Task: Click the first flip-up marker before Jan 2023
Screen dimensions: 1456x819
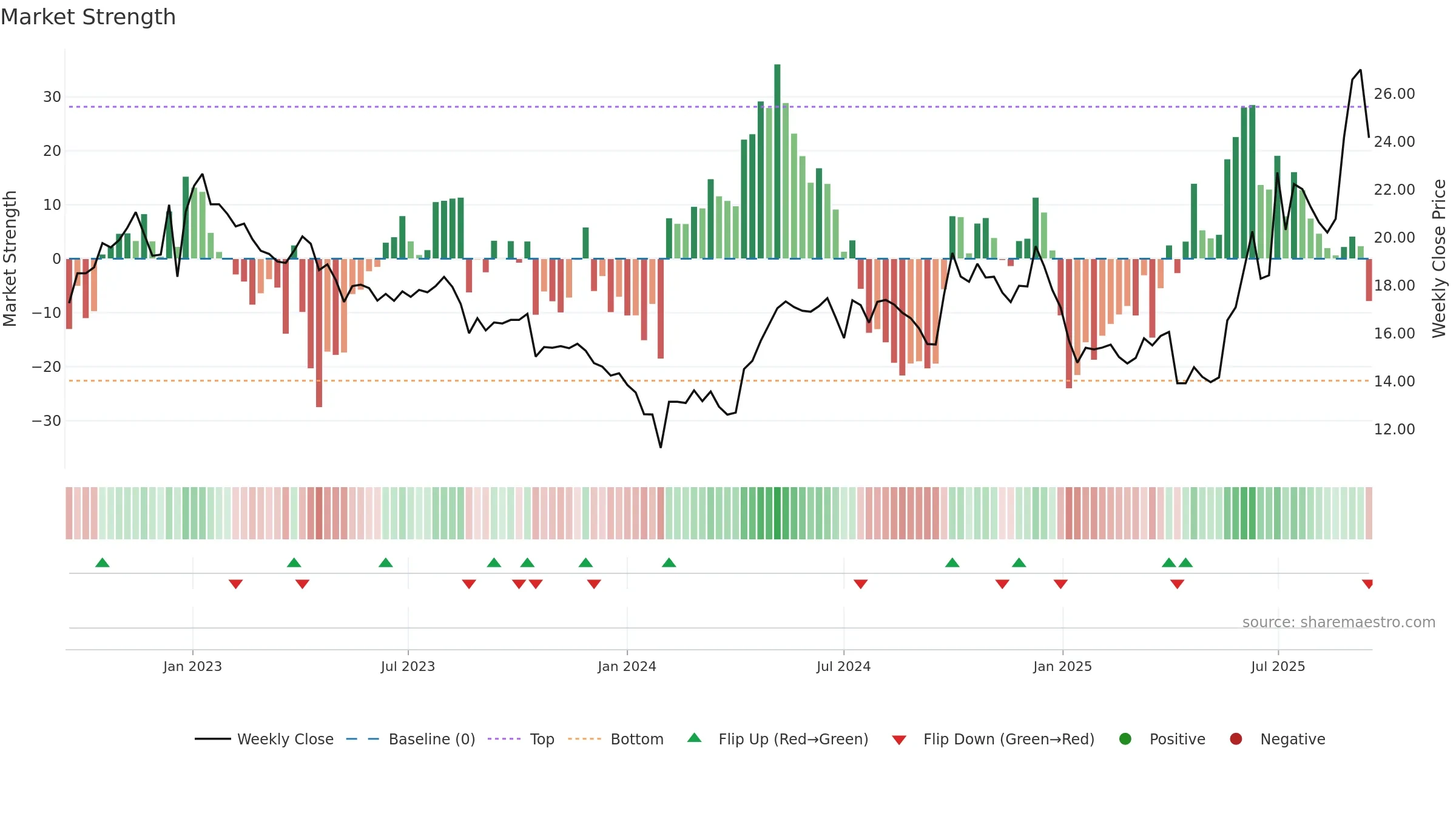Action: (103, 562)
